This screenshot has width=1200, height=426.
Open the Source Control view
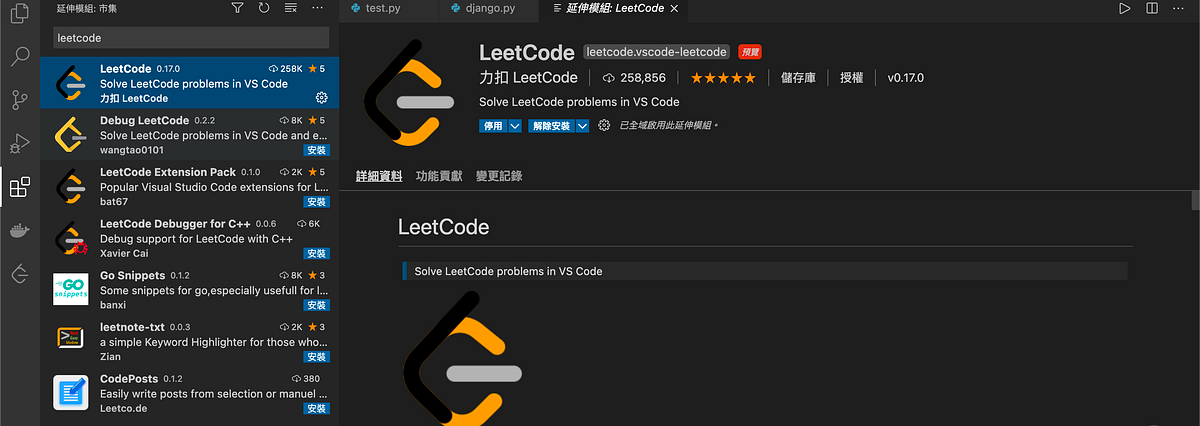pos(19,100)
